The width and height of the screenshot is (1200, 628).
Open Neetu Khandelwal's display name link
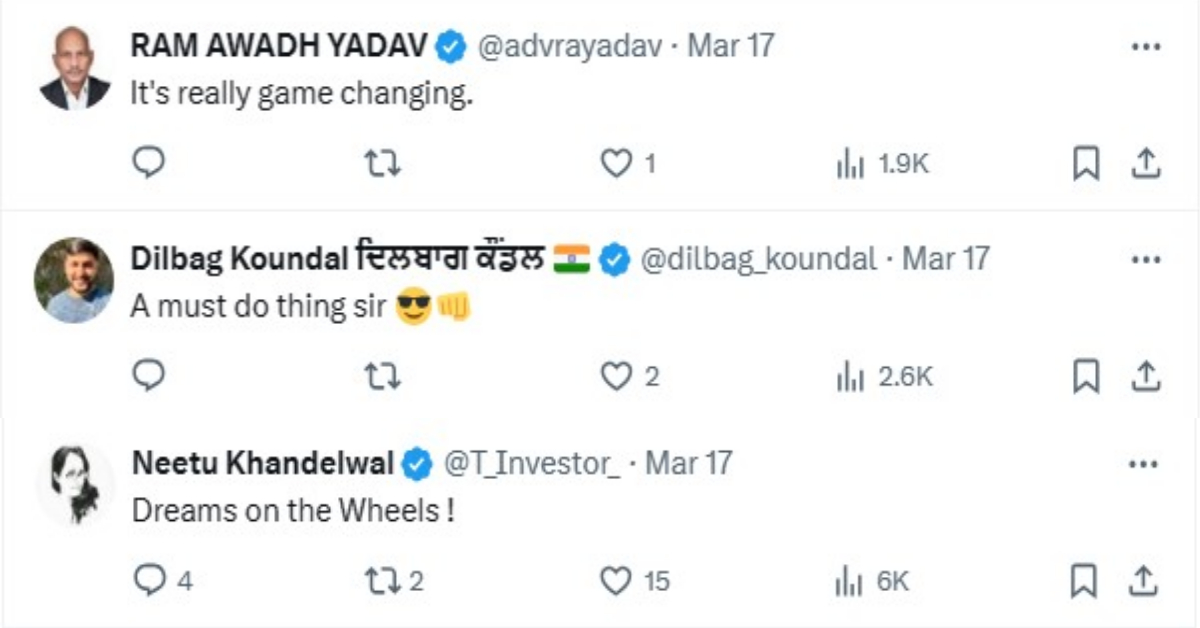pyautogui.click(x=264, y=464)
